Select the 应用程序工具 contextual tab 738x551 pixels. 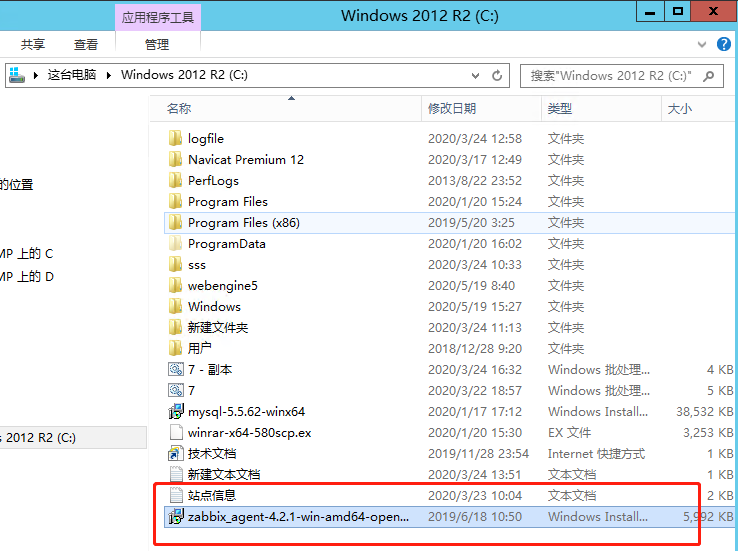pyautogui.click(x=158, y=18)
